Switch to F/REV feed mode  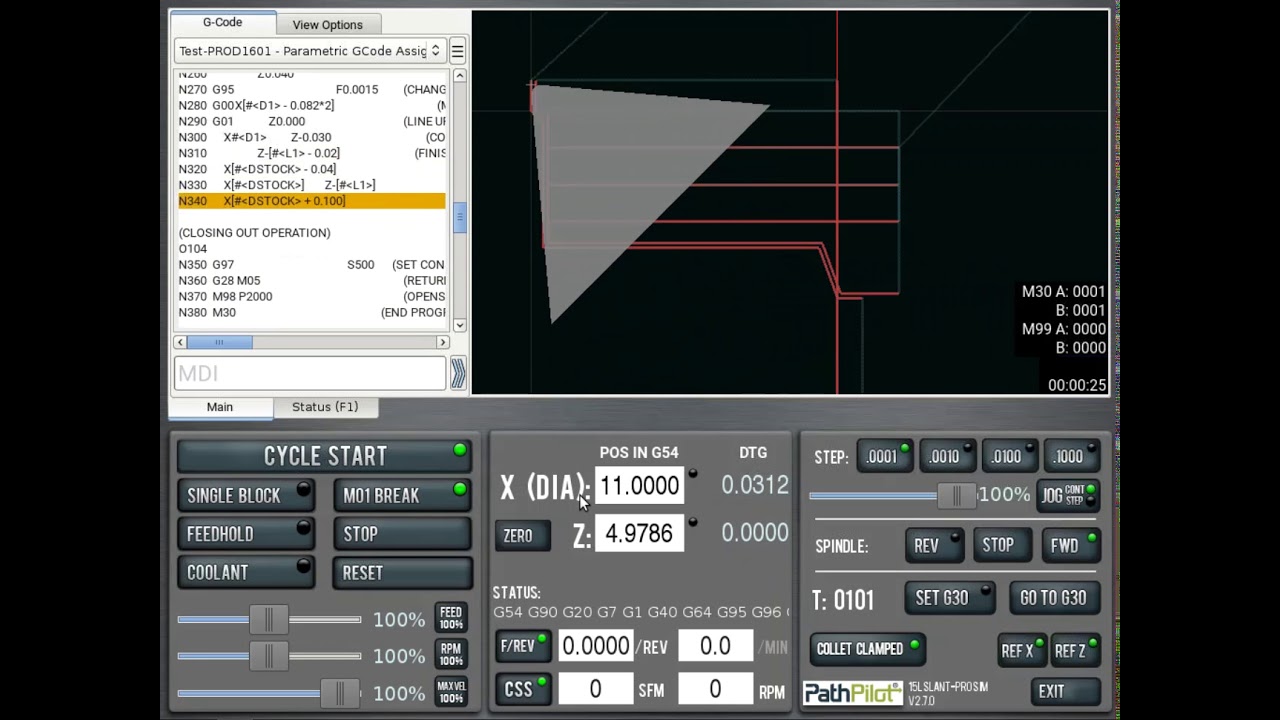[523, 647]
